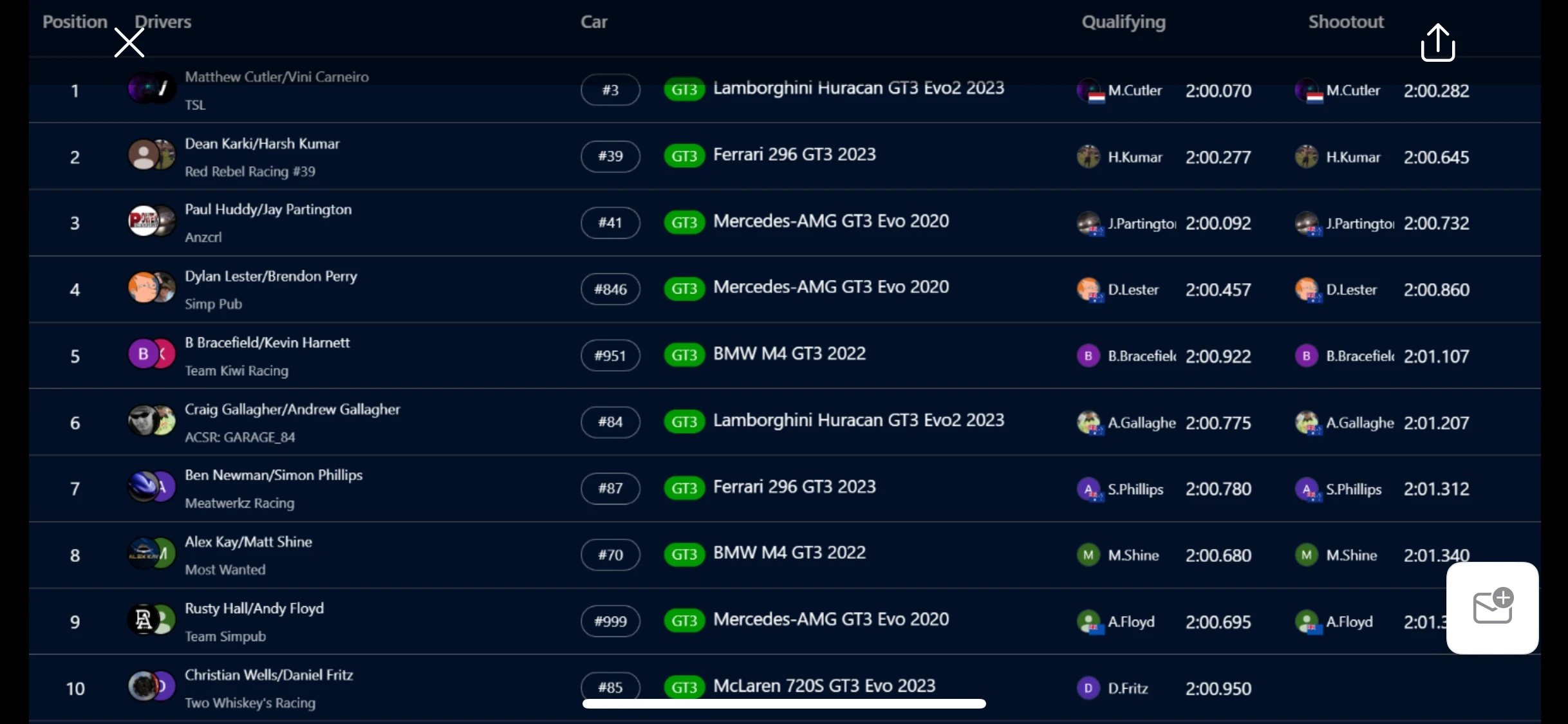Select the #70 car number badge

tap(610, 555)
